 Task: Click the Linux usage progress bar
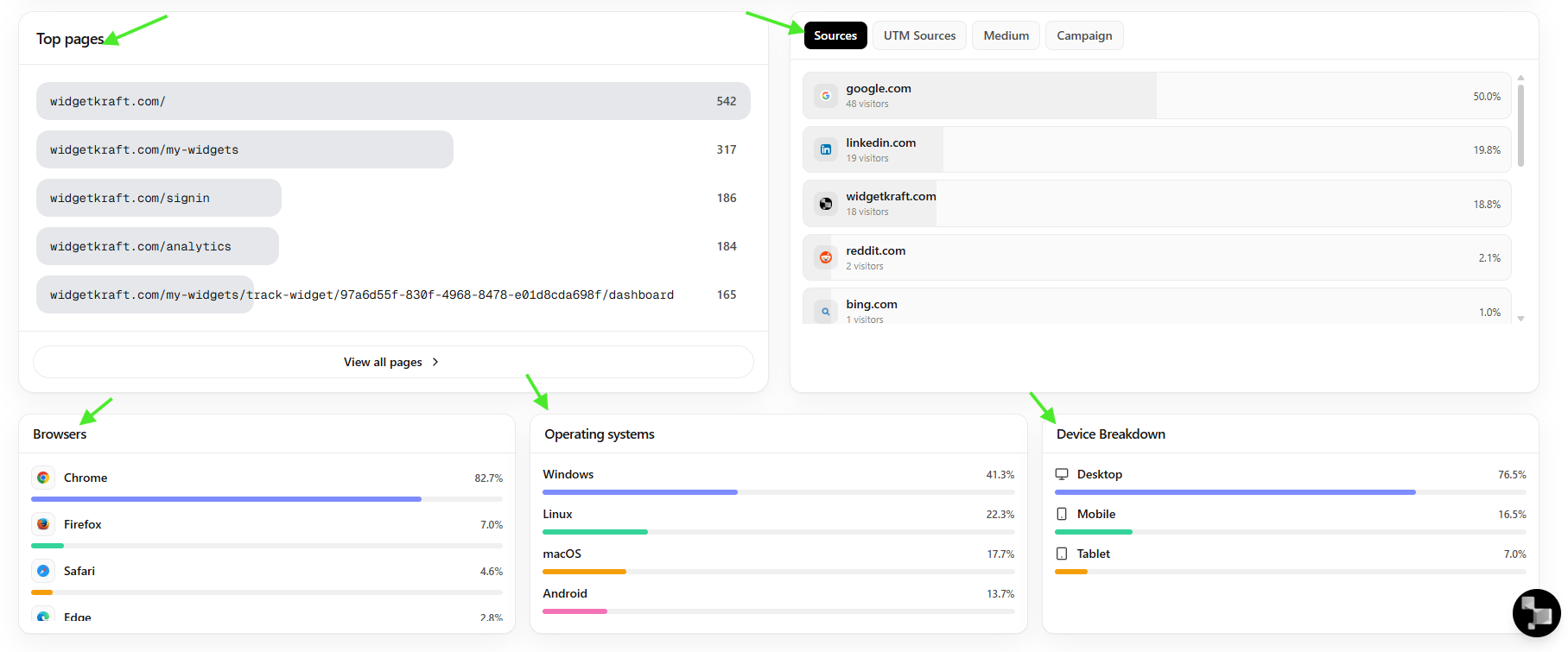tap(778, 532)
